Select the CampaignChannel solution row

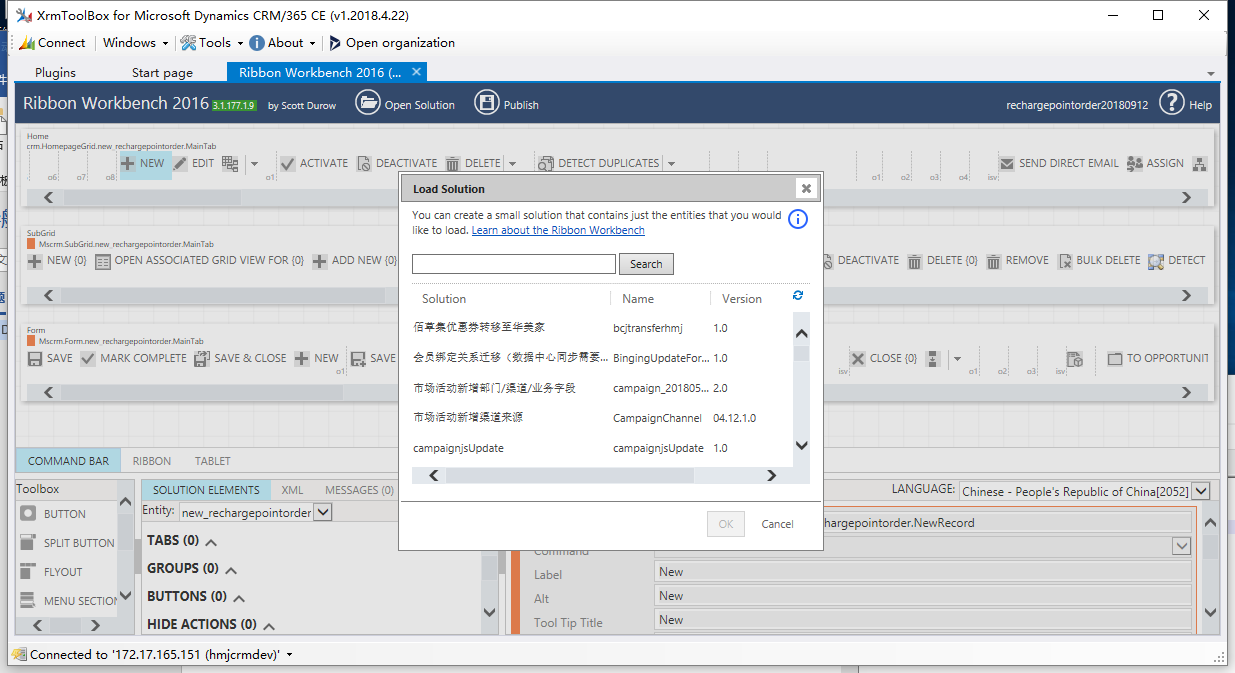pos(603,417)
